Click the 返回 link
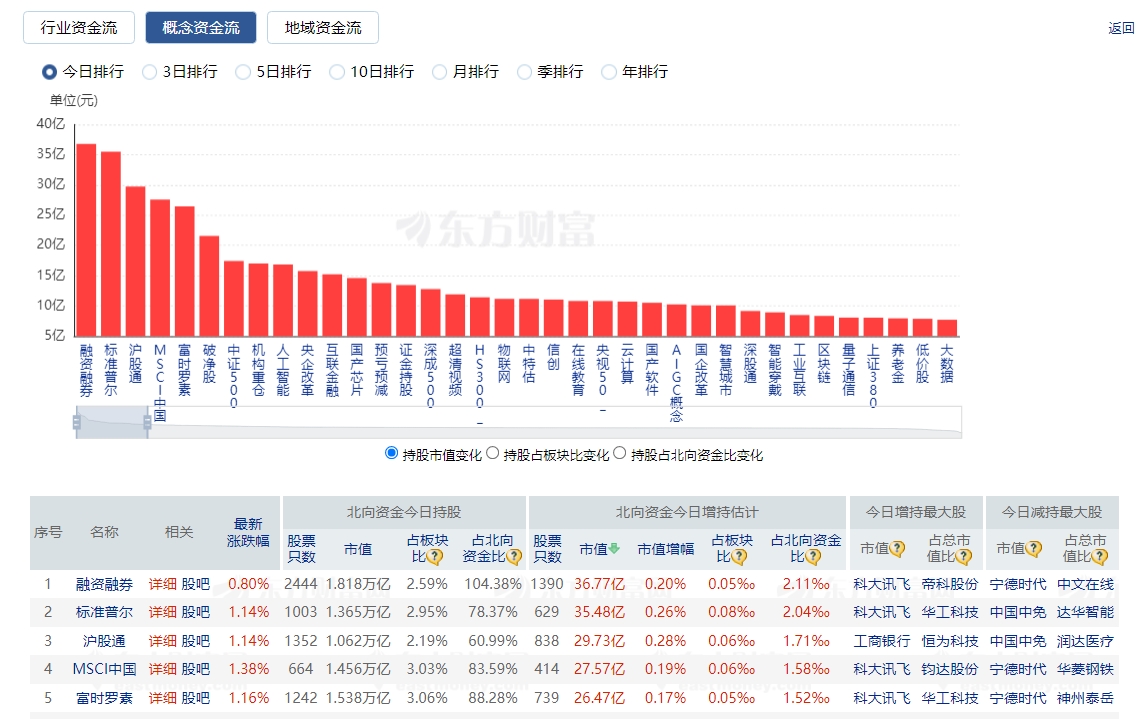 click(1121, 28)
